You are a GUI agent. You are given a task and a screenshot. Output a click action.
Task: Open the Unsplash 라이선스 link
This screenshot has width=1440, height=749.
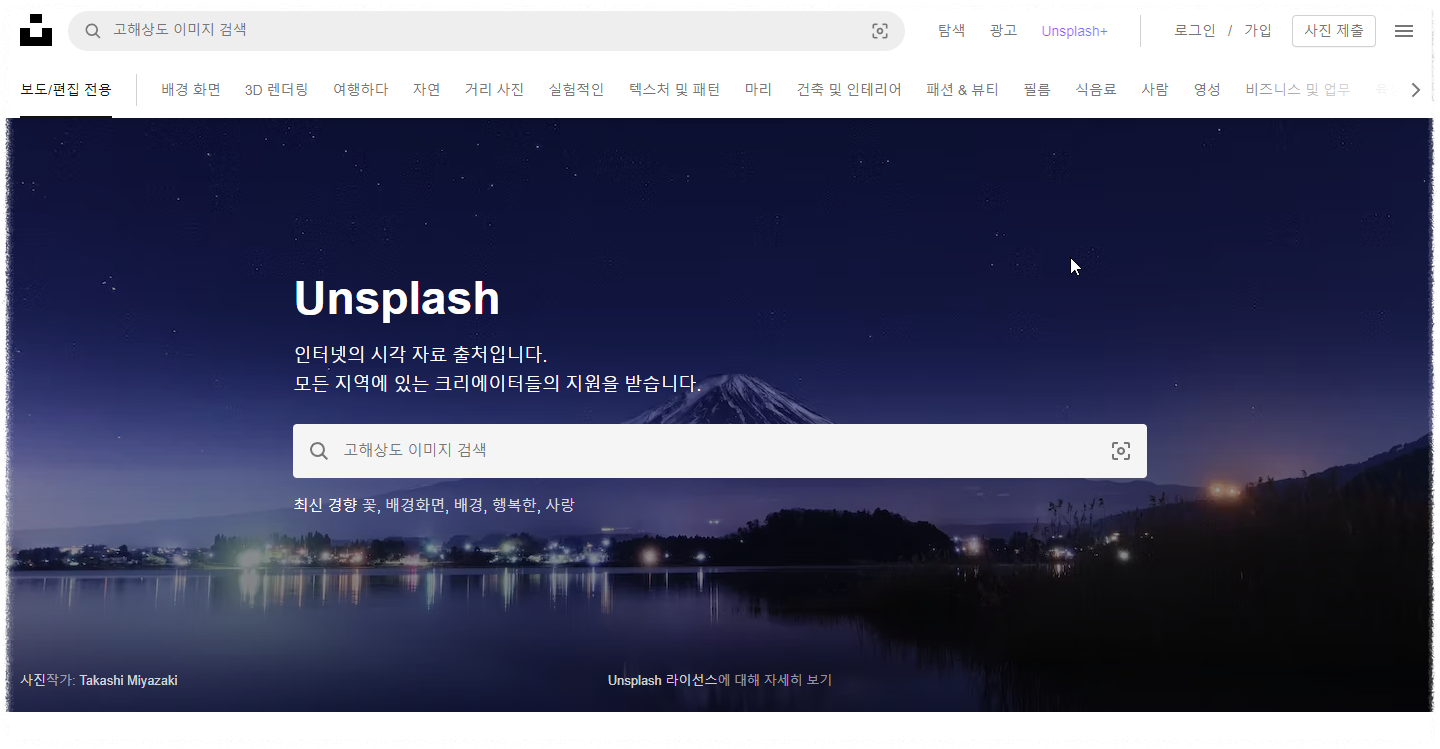663,681
